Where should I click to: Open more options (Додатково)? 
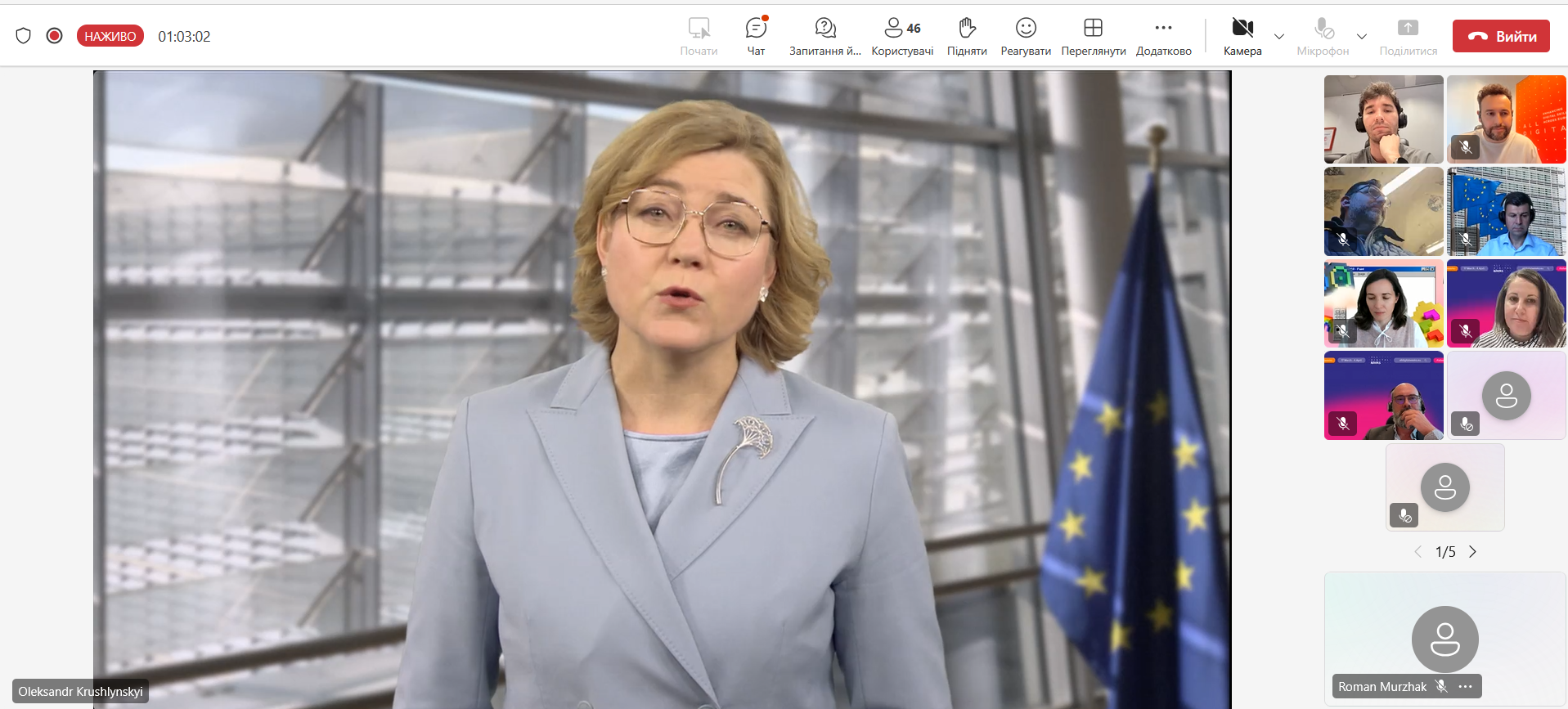coord(1163,36)
